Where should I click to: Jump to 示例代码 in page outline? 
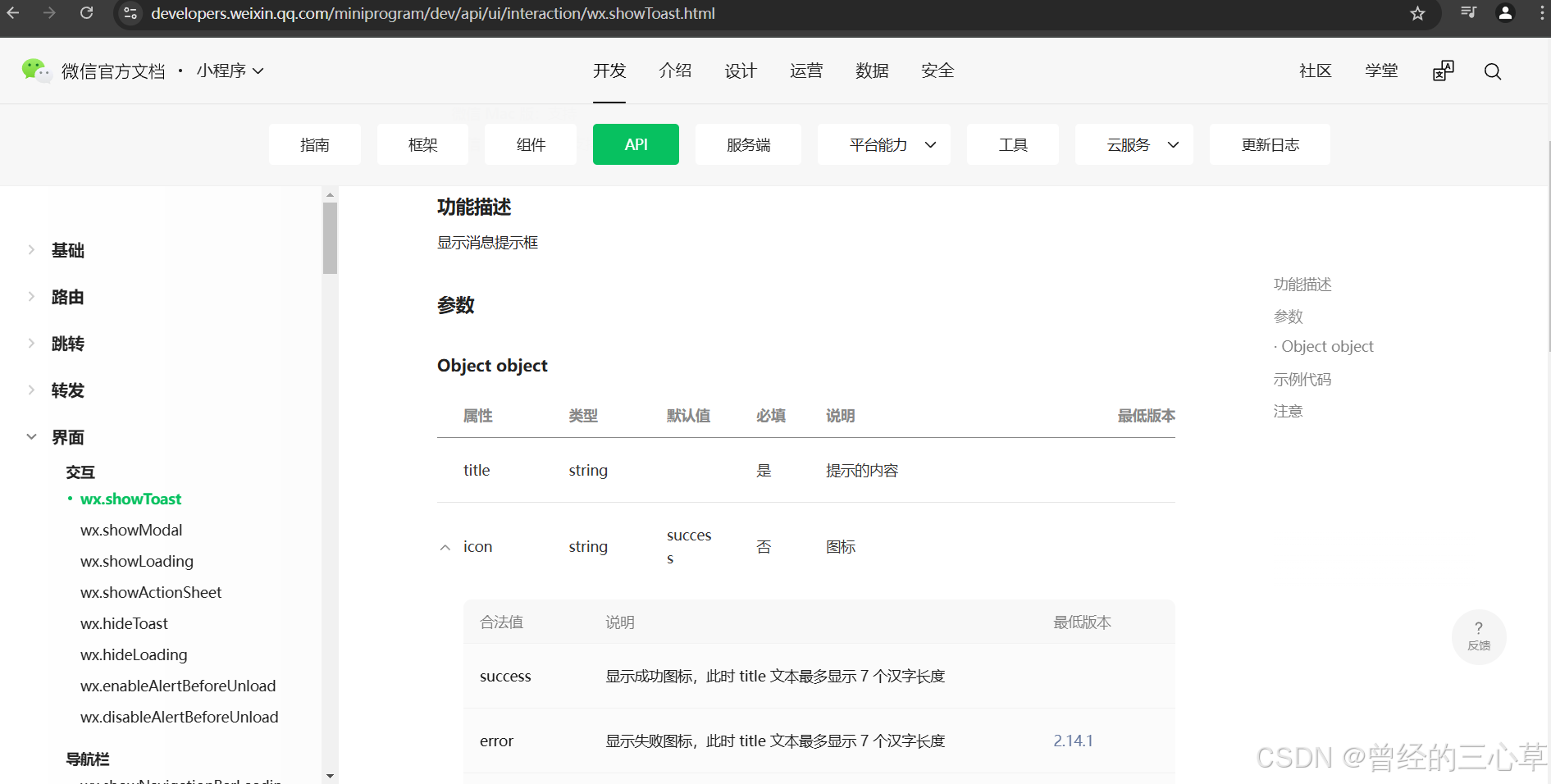click(x=1302, y=379)
